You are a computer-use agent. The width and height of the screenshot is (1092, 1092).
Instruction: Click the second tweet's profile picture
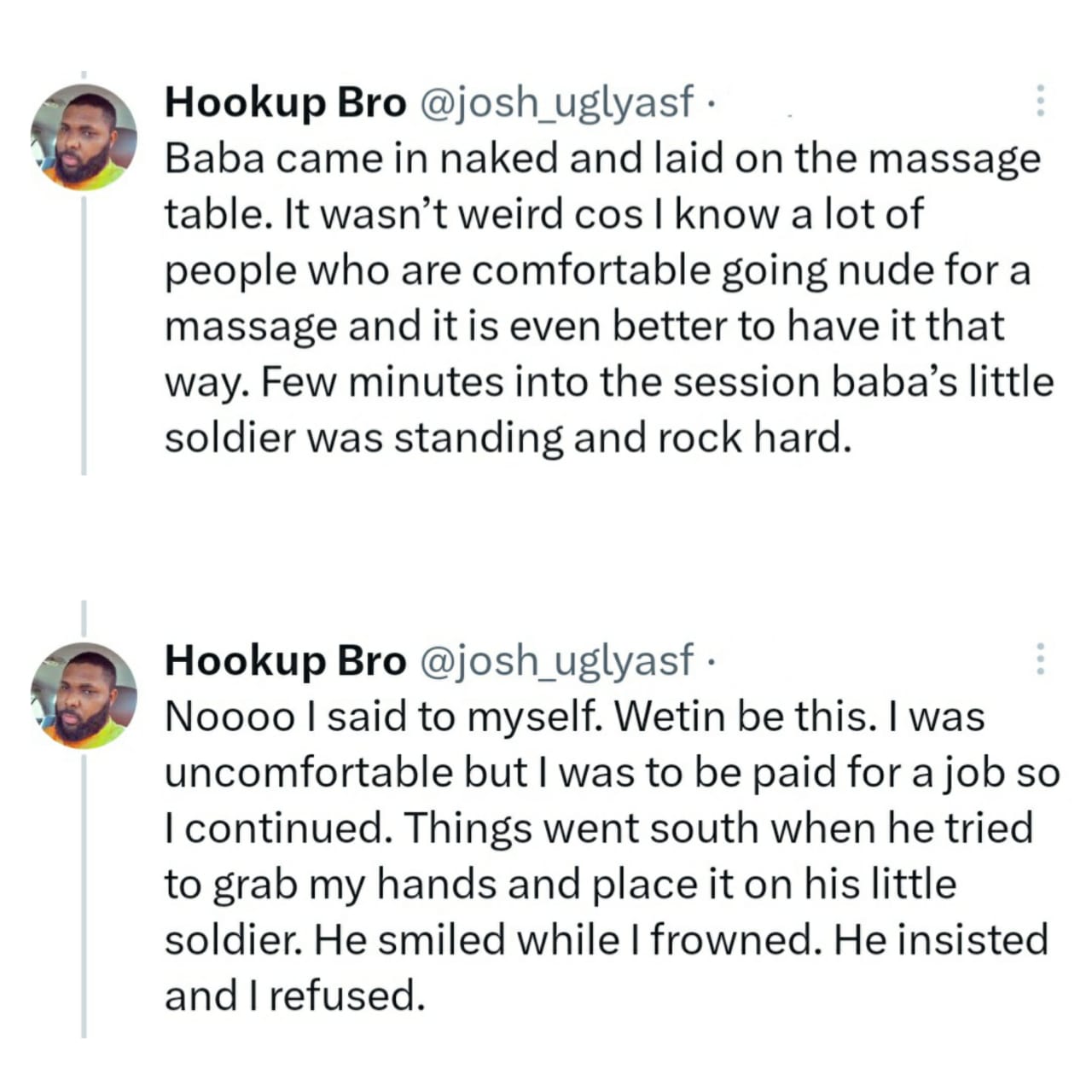click(x=84, y=695)
